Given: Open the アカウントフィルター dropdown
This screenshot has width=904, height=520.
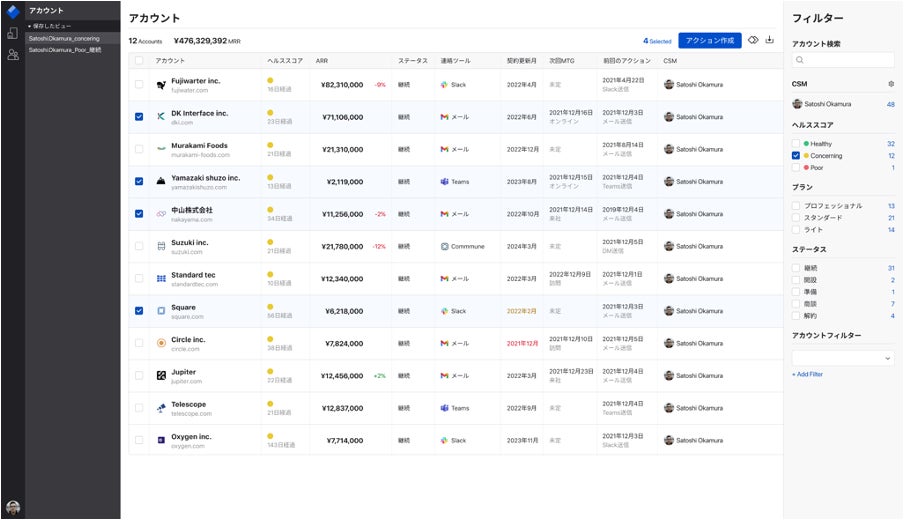Looking at the screenshot, I should coord(842,357).
